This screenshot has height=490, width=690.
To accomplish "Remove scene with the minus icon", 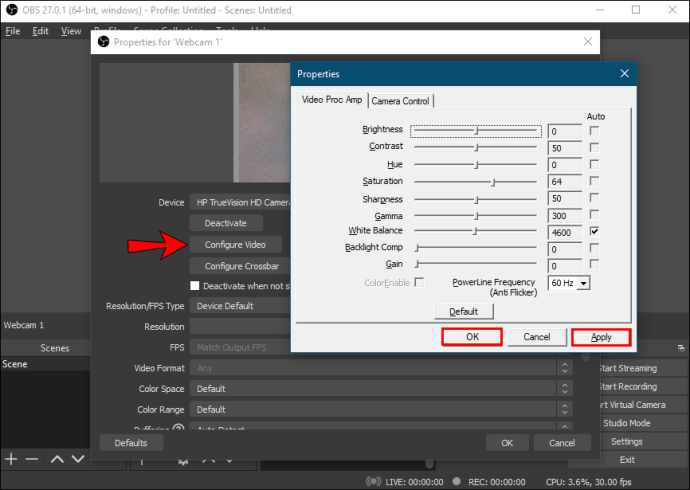I will (32, 459).
